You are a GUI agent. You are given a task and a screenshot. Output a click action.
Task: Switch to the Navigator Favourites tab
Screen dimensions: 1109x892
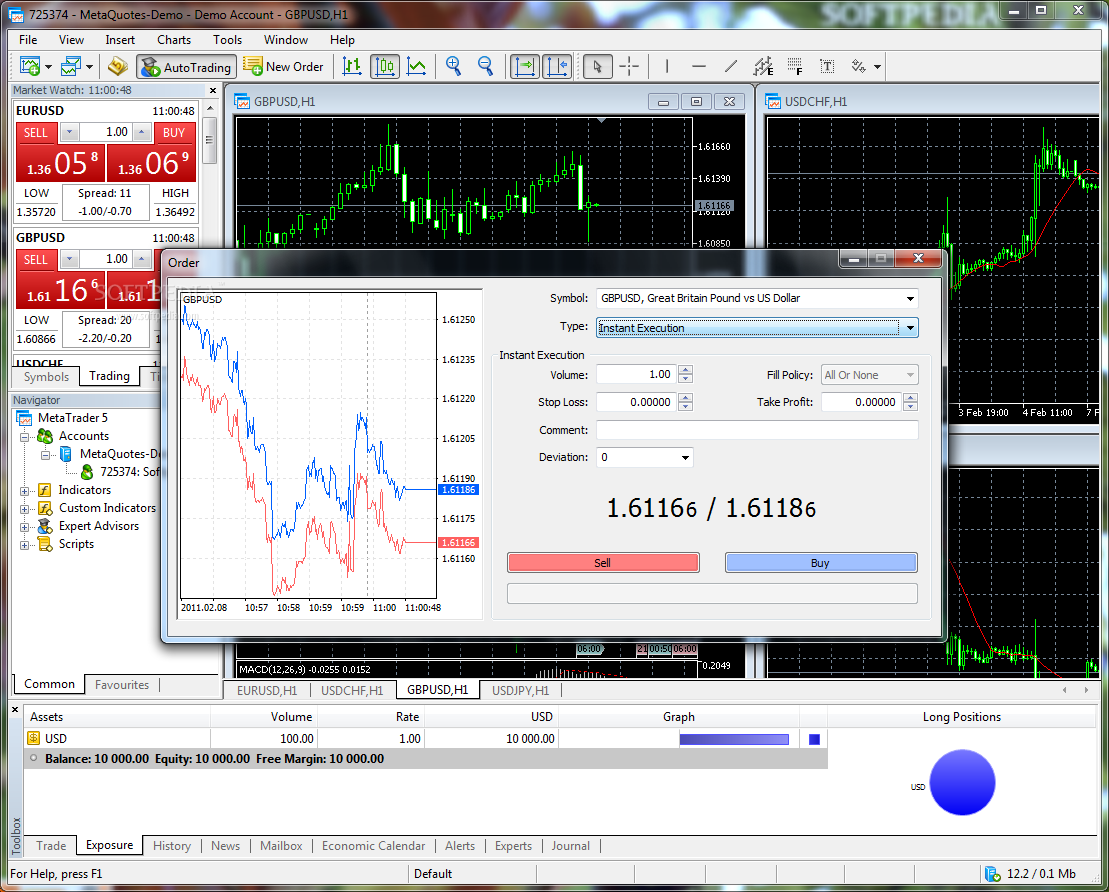tap(122, 685)
